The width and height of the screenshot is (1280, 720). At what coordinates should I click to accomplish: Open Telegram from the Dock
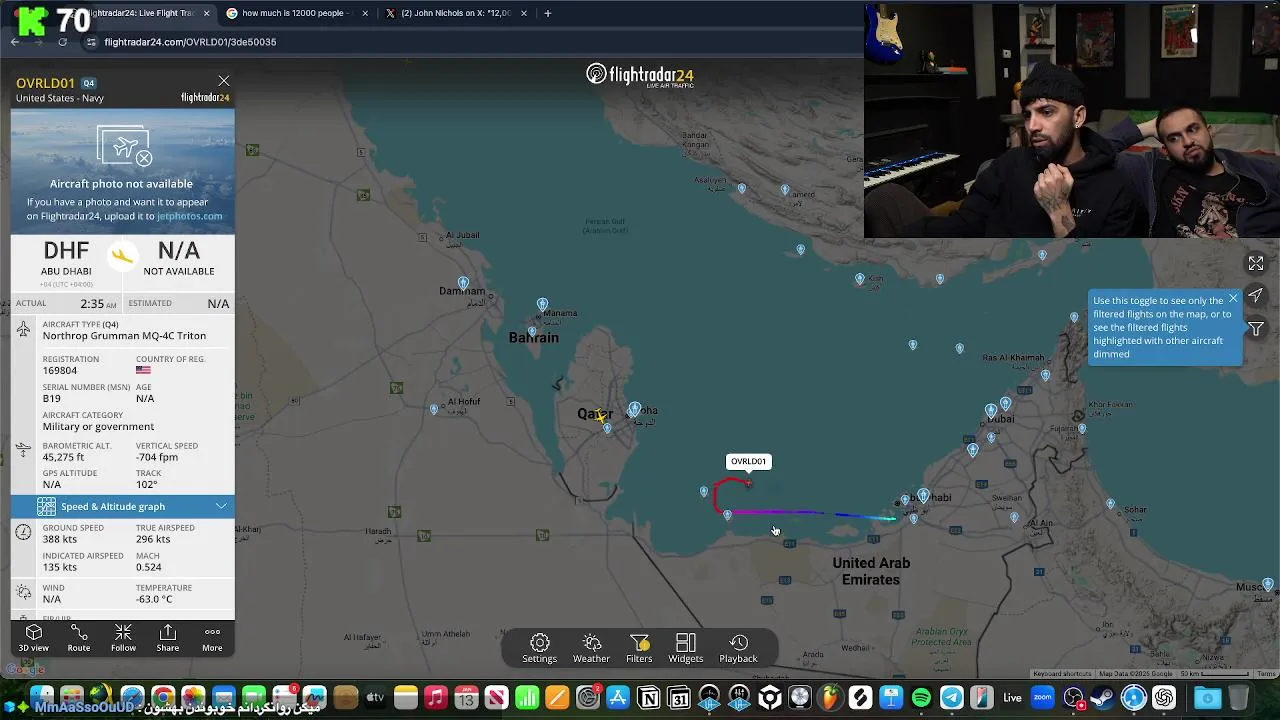click(952, 698)
